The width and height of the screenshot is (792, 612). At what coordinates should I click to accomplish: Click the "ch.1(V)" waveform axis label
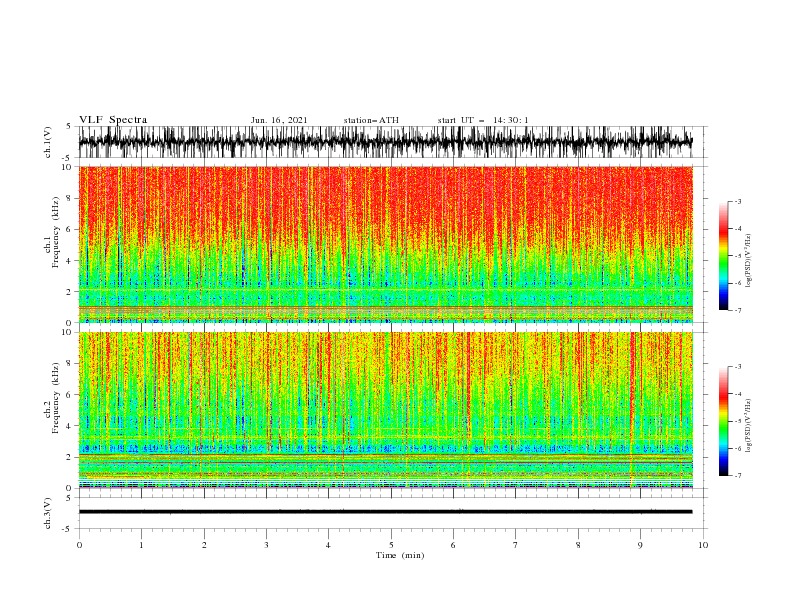(x=48, y=142)
